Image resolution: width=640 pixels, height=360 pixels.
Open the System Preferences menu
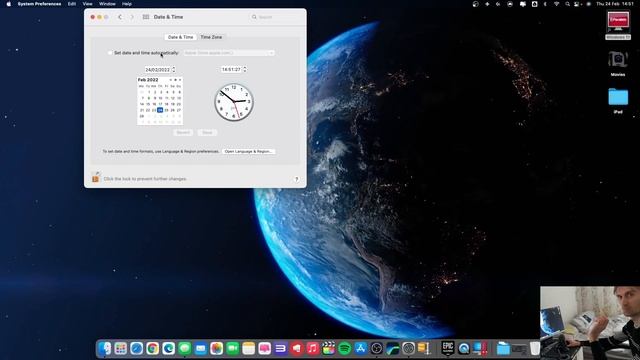(39, 4)
